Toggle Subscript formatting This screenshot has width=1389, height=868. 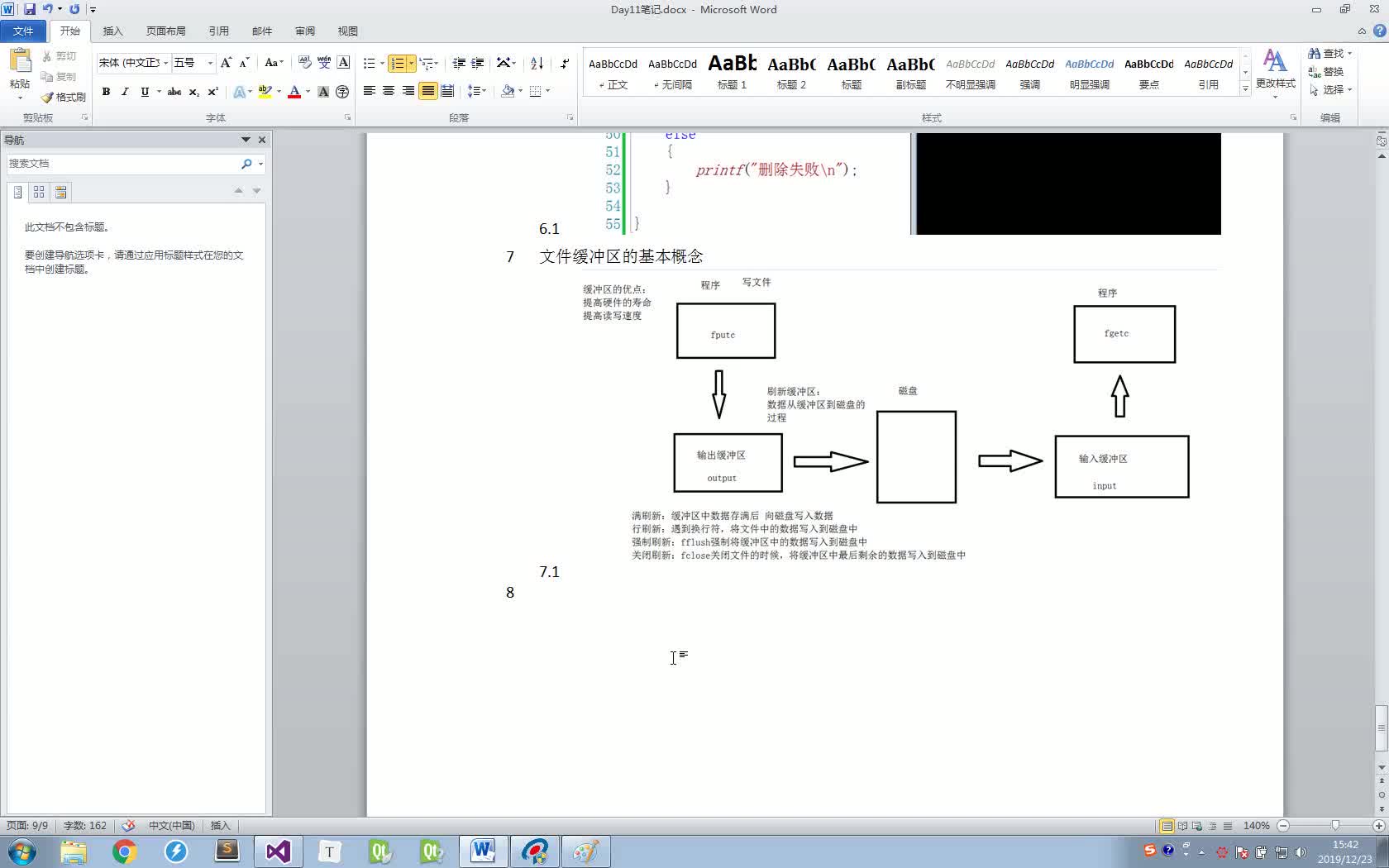pos(193,92)
